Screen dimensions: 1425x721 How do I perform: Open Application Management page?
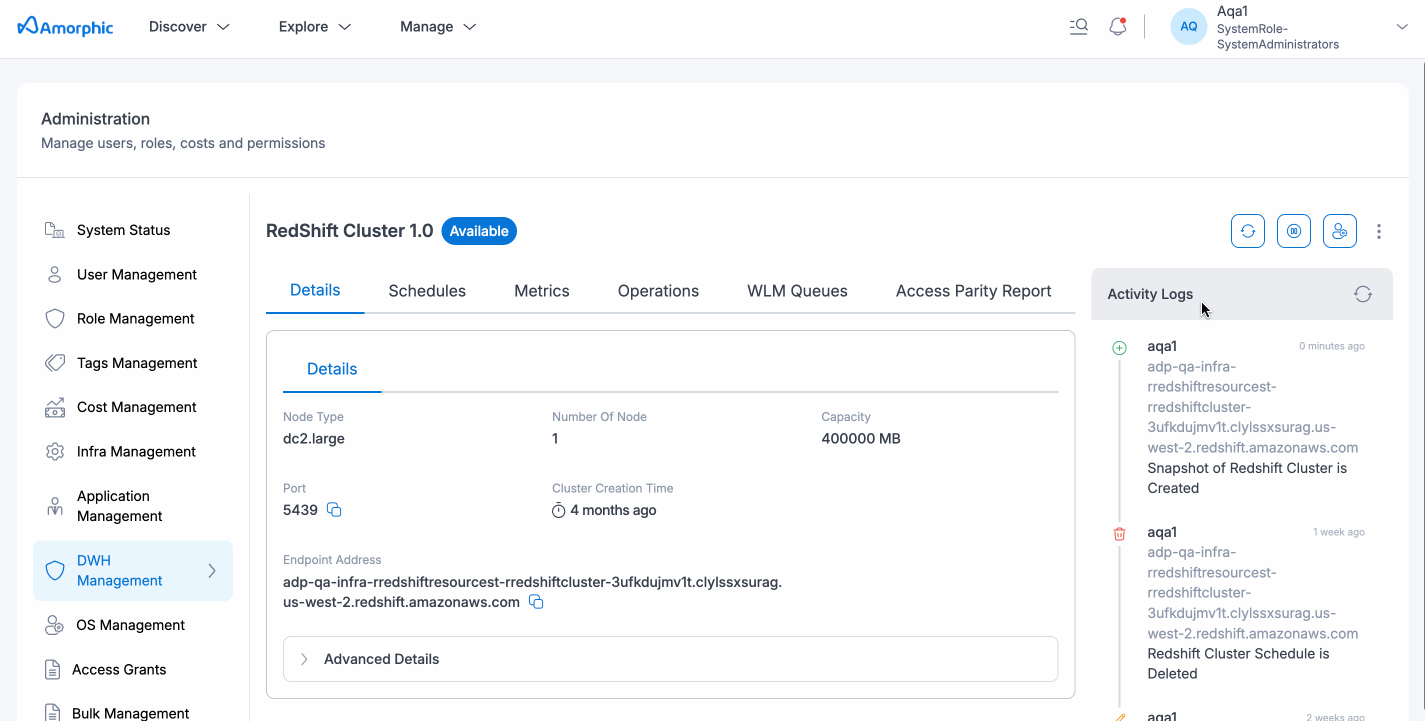click(120, 506)
